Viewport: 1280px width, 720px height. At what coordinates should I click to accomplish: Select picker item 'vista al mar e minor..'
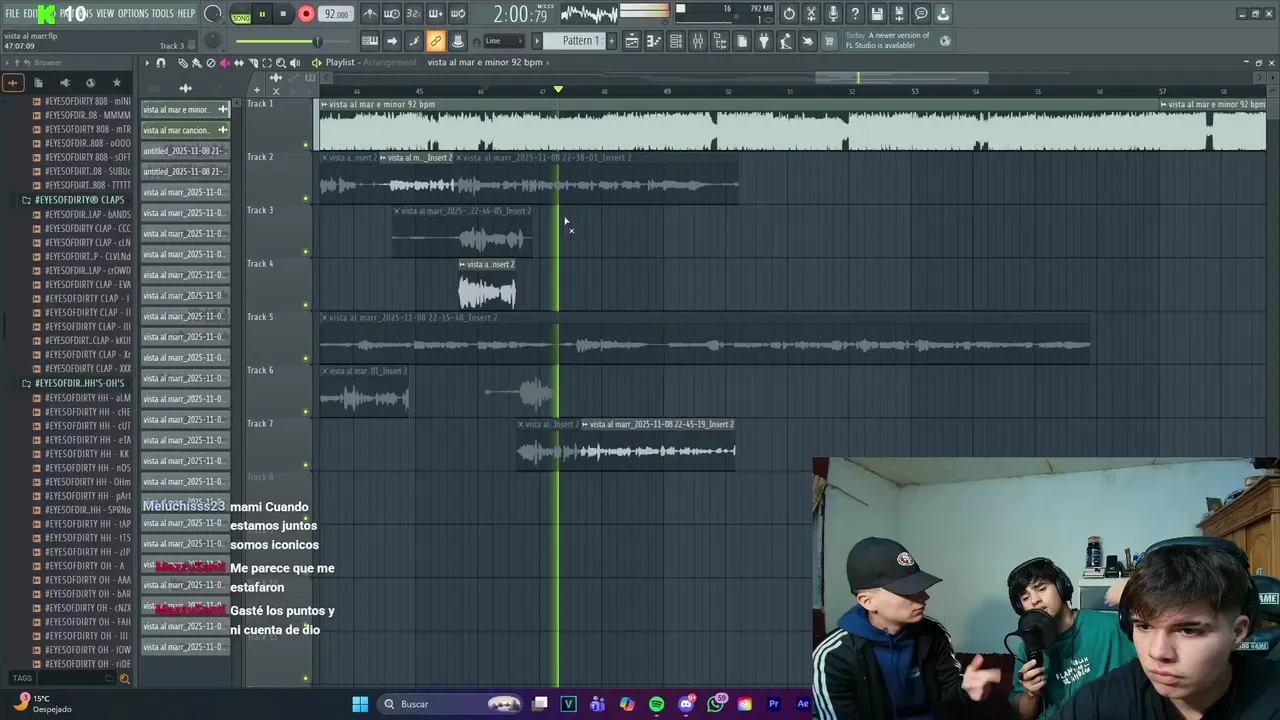pos(185,109)
